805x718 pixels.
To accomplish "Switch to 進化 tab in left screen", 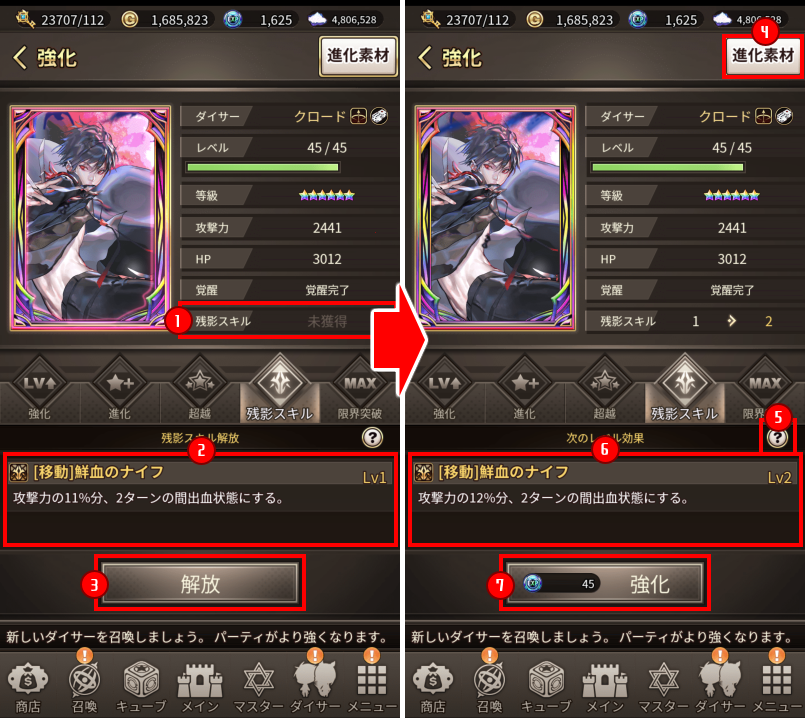I will [120, 389].
